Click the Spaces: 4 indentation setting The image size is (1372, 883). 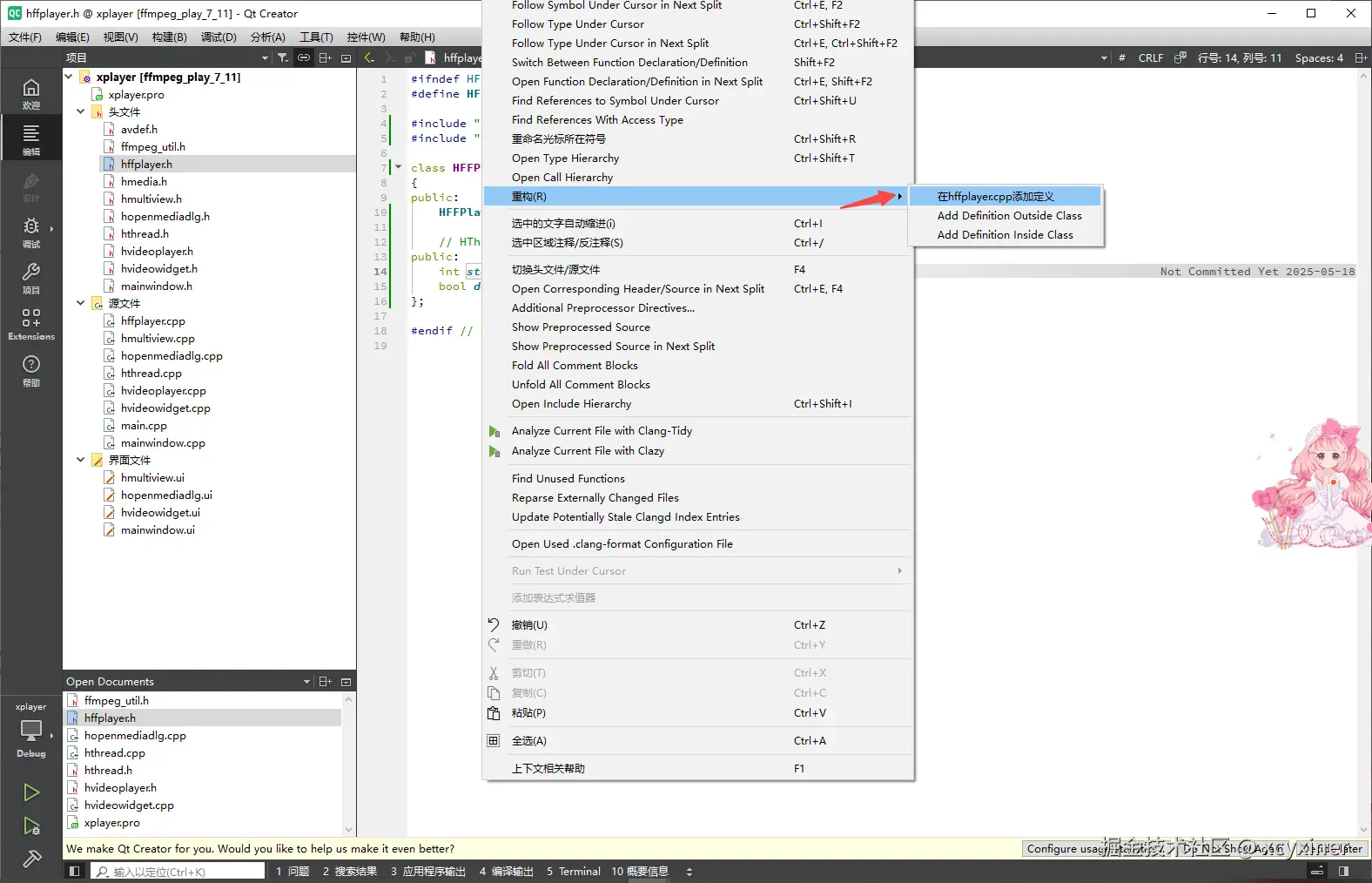tap(1319, 57)
